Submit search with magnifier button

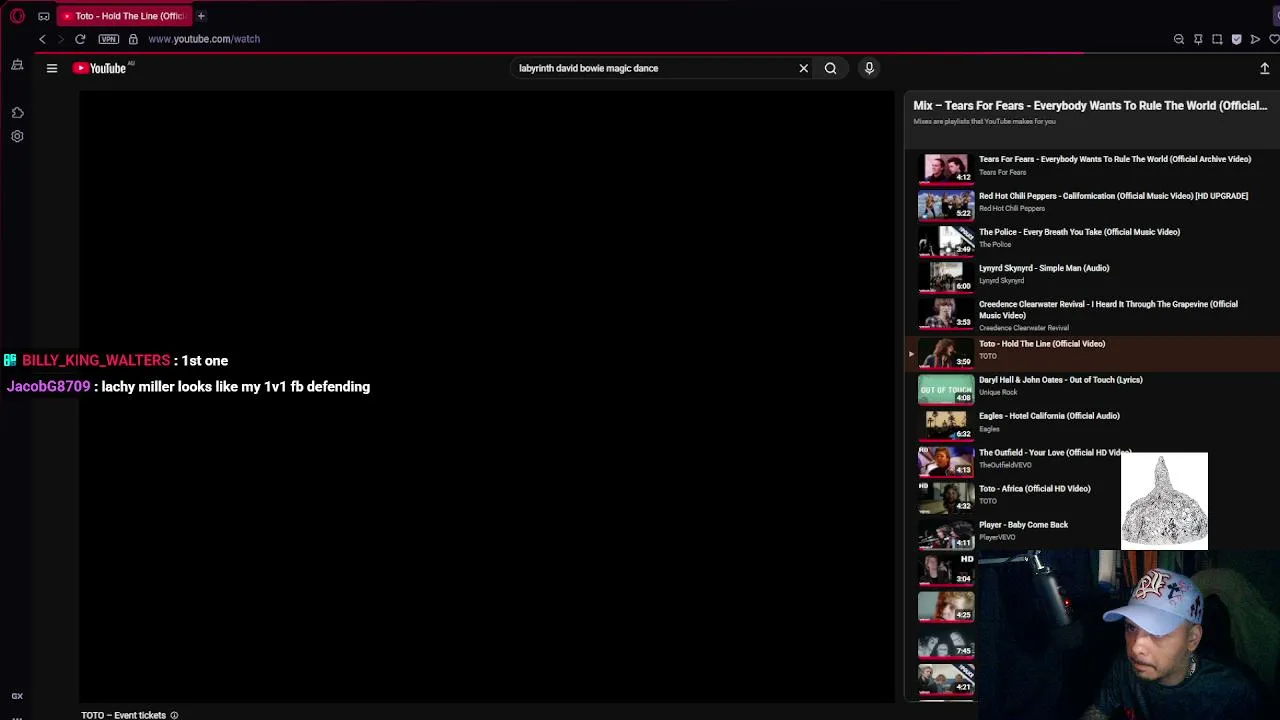[x=830, y=68]
